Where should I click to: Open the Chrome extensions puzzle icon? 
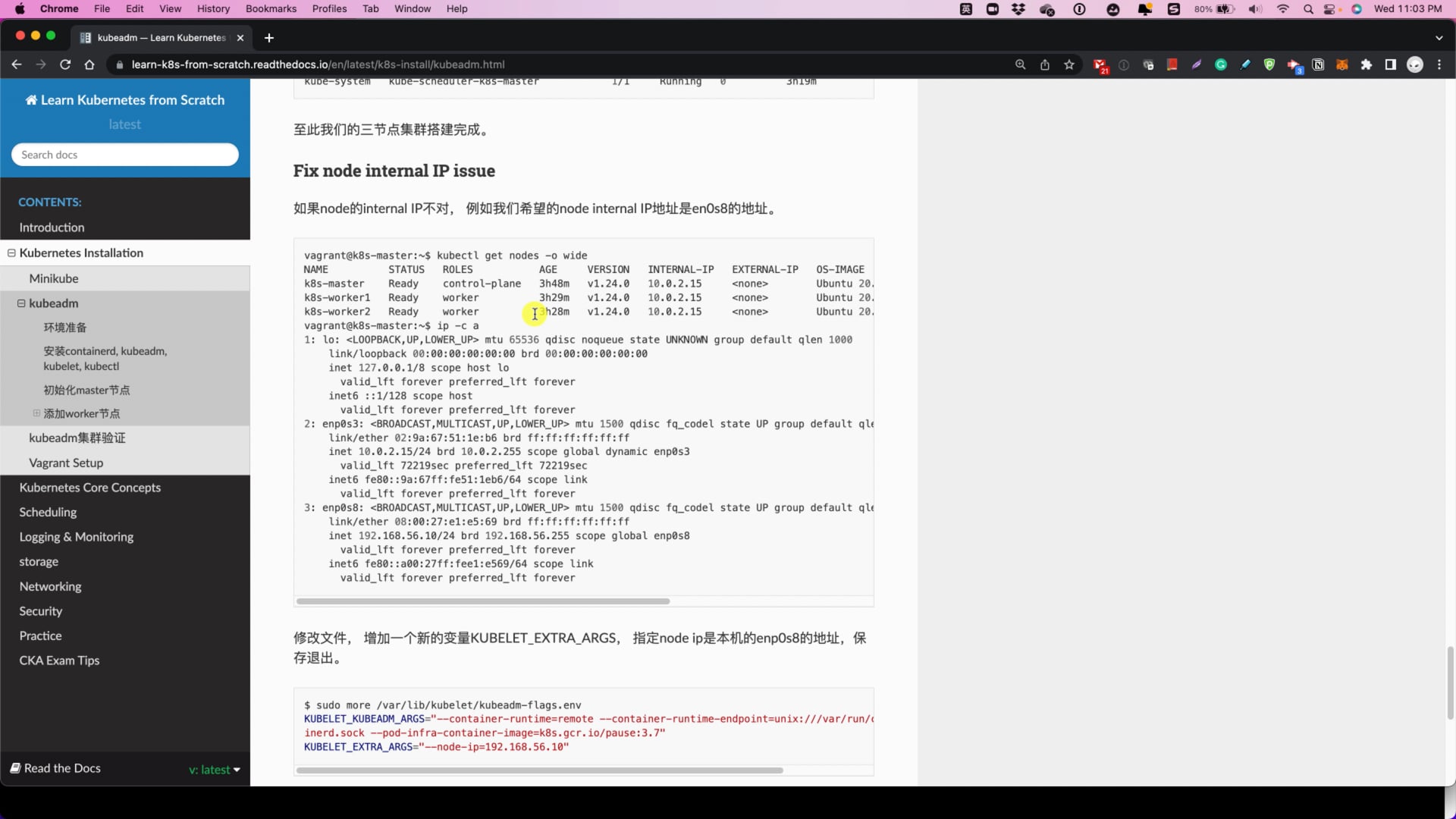click(x=1367, y=64)
